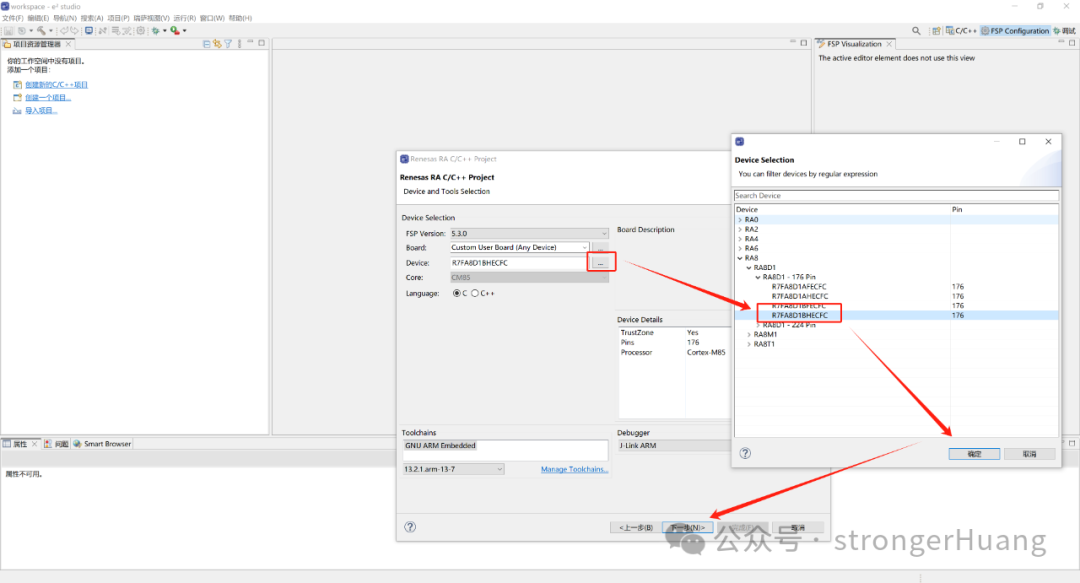
Task: Click the filter funnel icon in project explorer
Action: click(x=228, y=44)
